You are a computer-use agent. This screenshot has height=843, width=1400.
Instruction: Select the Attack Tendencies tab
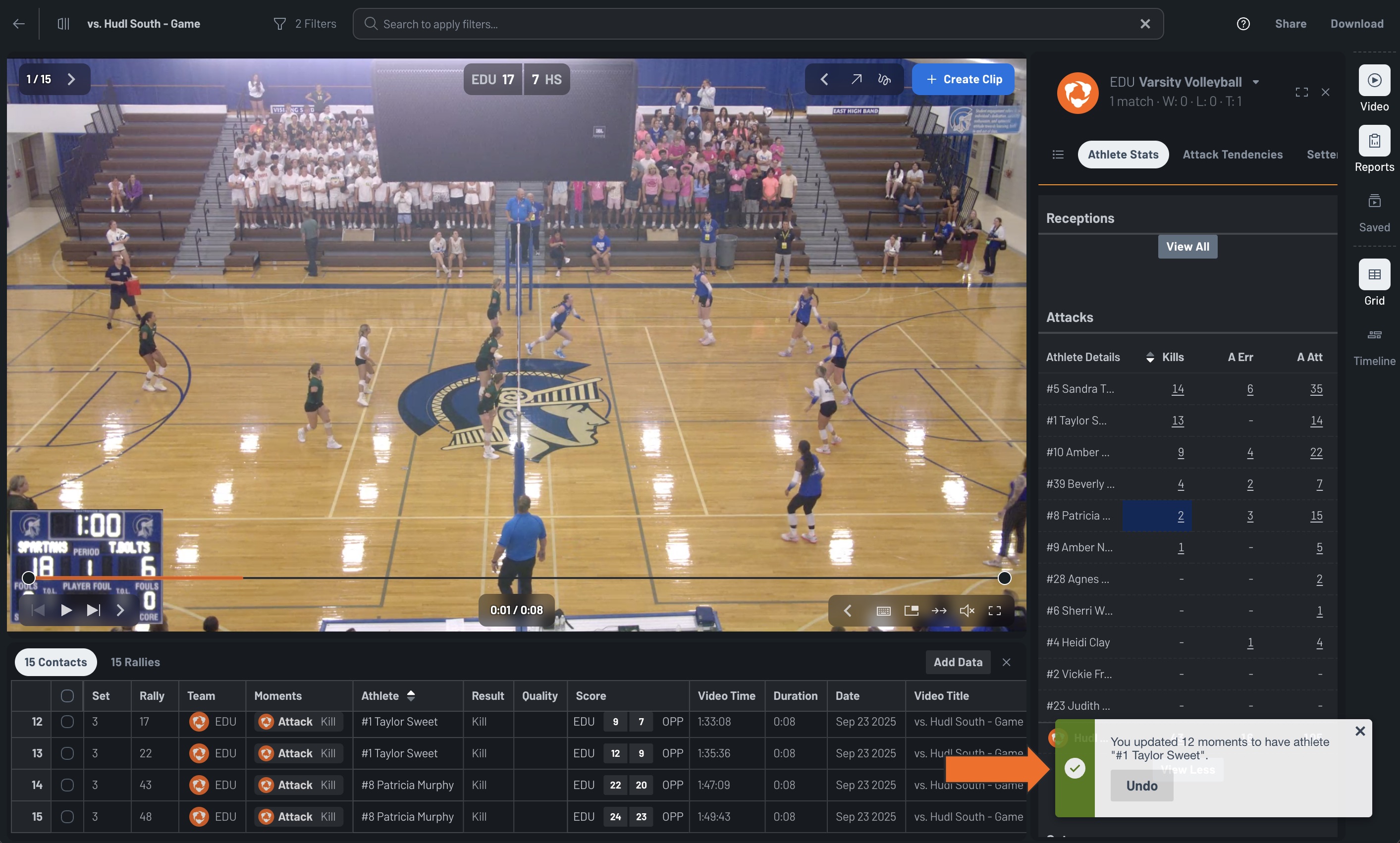pos(1233,155)
